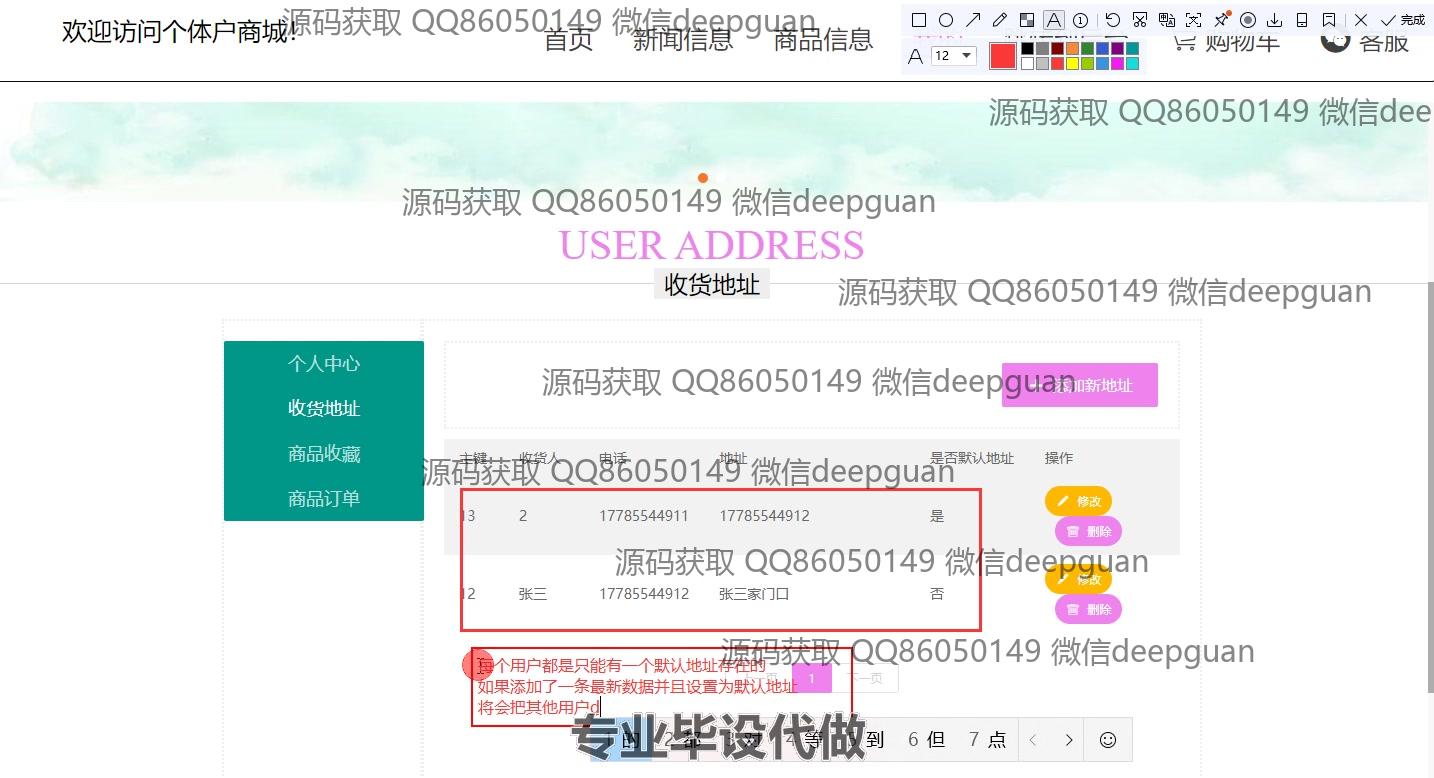
Task: Click the 客服 customer service icon
Action: pos(1335,41)
